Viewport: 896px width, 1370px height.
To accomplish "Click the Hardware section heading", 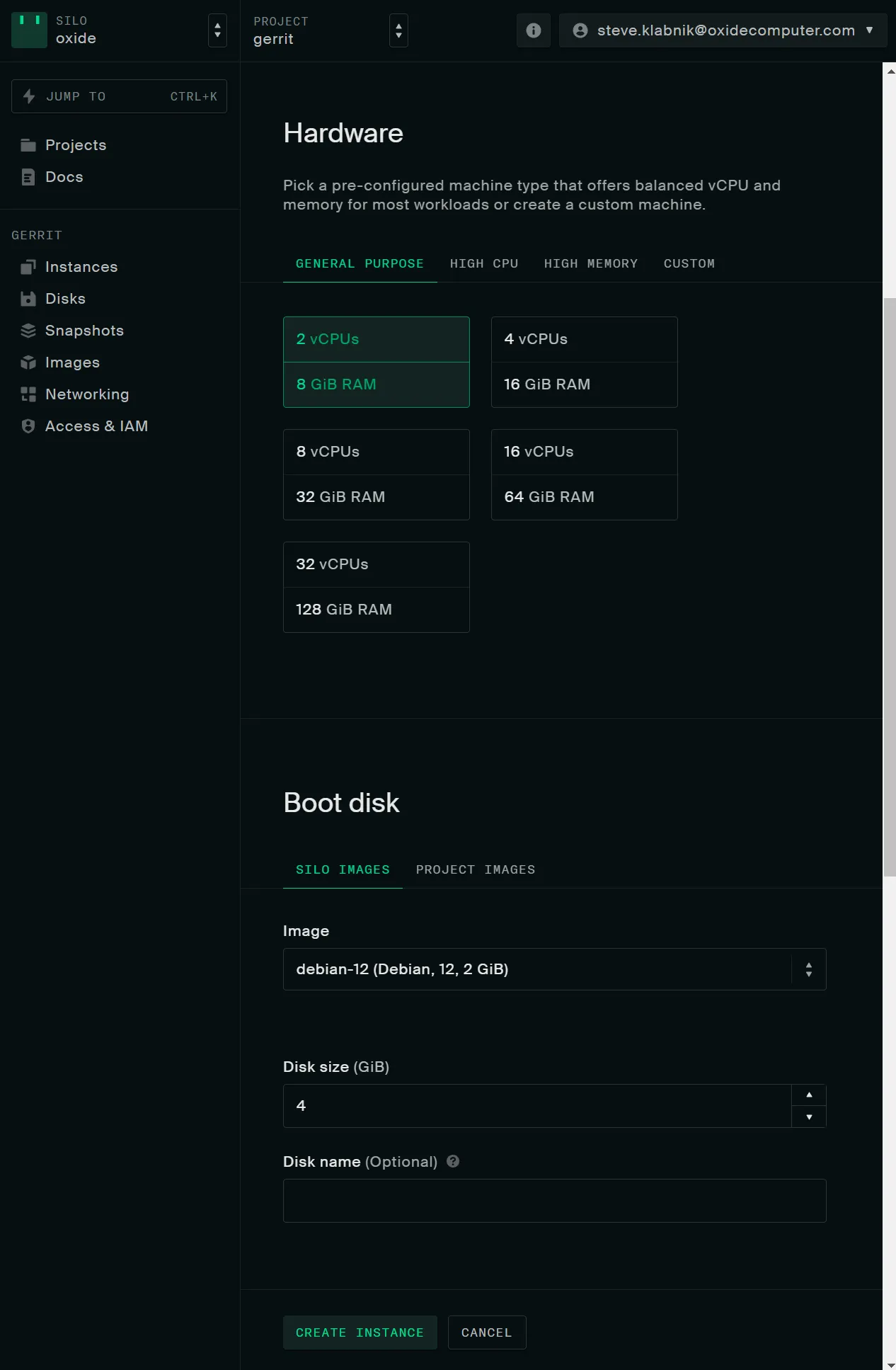I will (x=343, y=133).
